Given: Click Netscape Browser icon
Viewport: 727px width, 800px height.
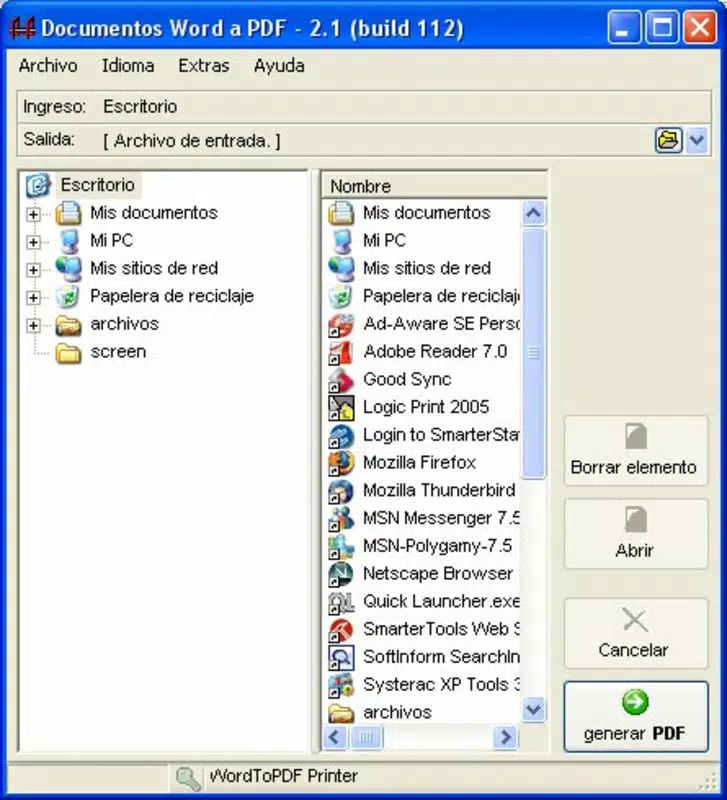Looking at the screenshot, I should pos(341,574).
